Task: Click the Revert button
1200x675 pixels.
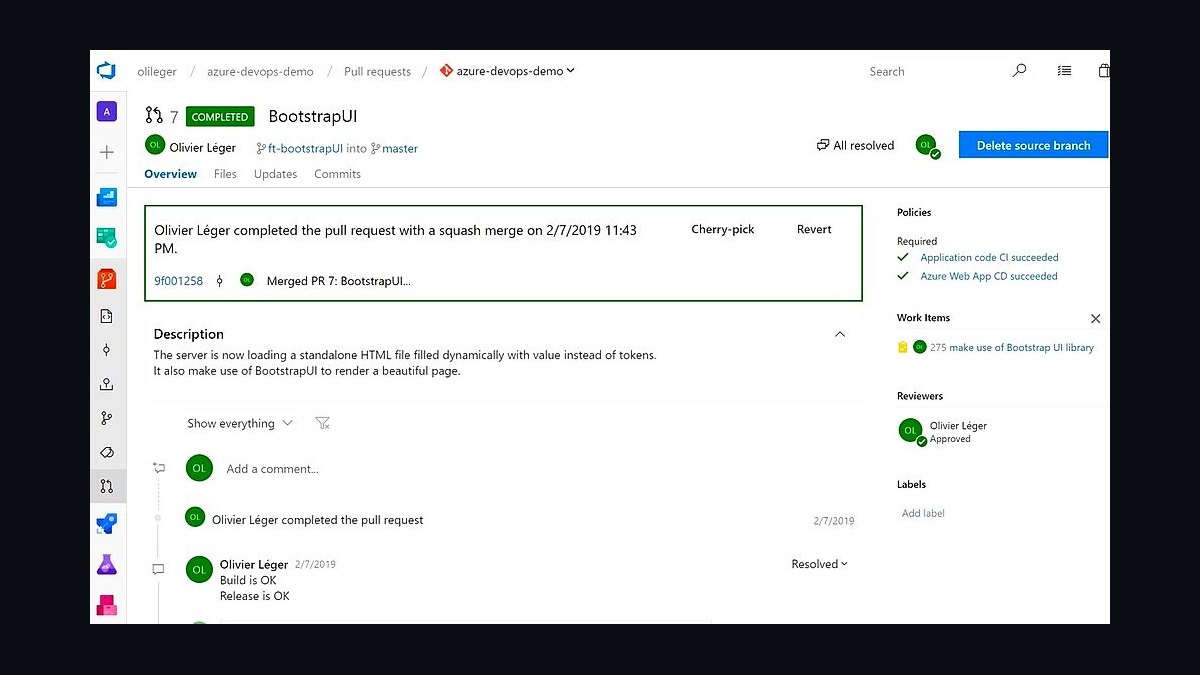Action: click(814, 229)
